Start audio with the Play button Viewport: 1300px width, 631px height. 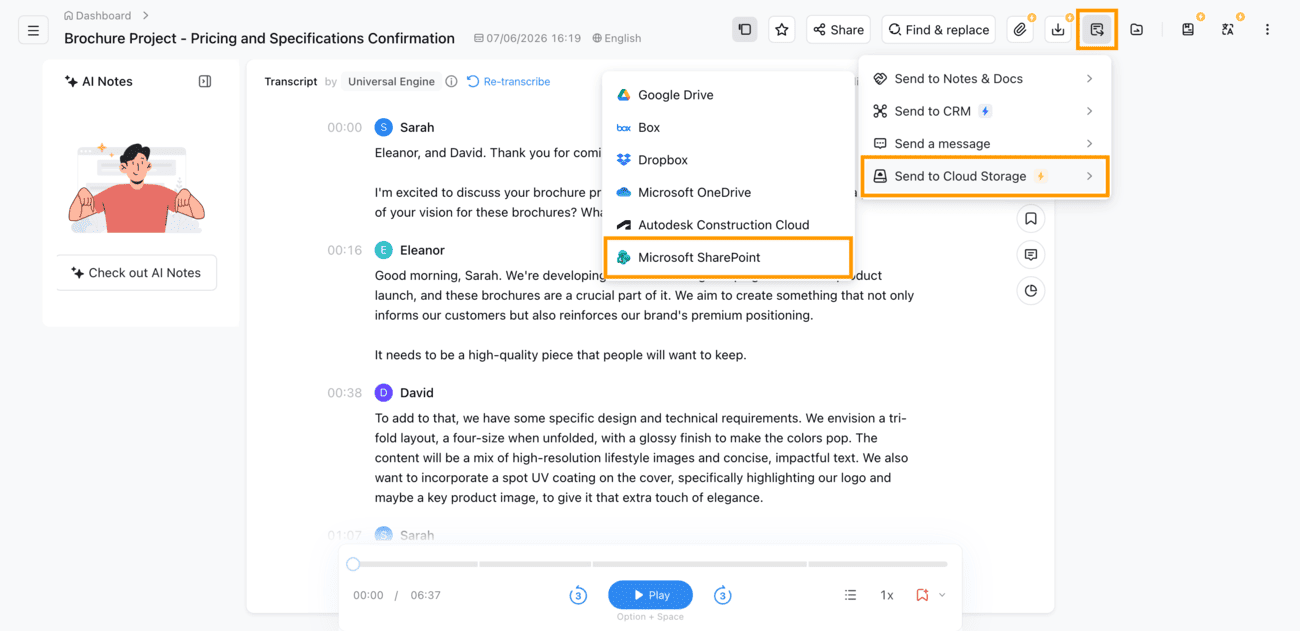(650, 595)
